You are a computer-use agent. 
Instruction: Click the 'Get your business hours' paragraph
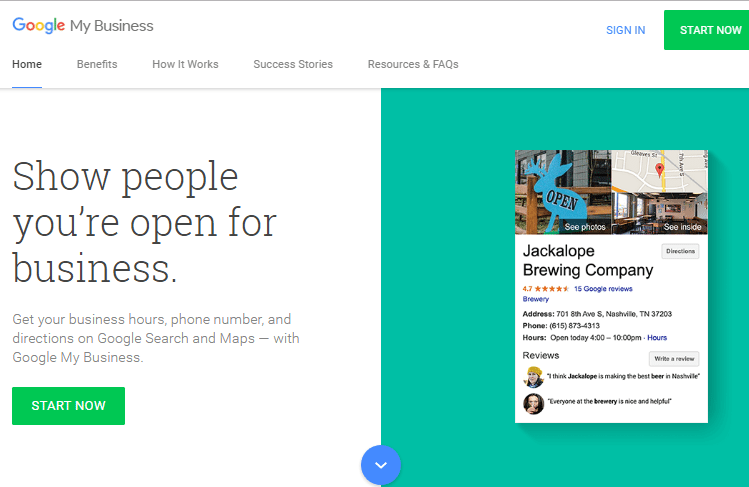click(x=156, y=338)
